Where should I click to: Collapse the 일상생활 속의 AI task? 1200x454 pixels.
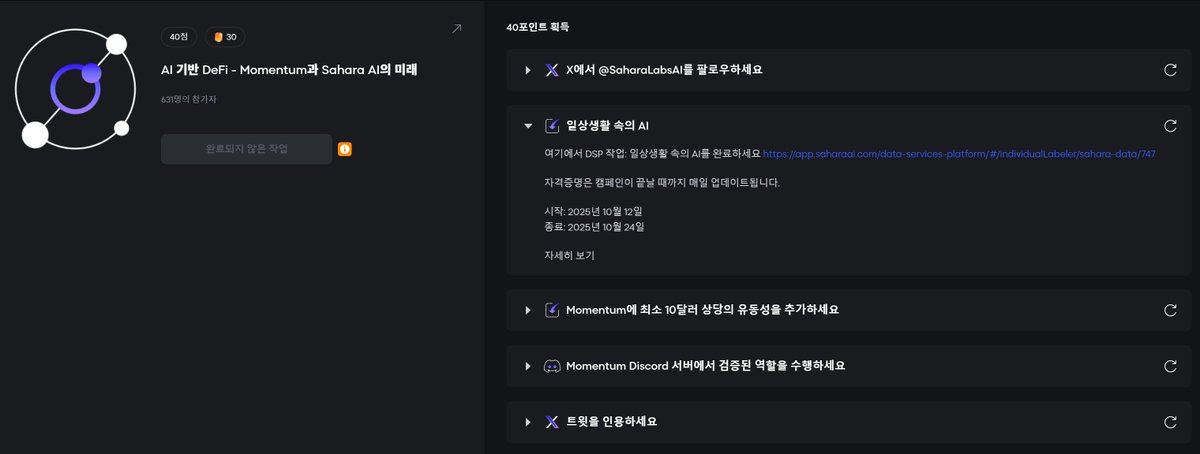(x=528, y=126)
